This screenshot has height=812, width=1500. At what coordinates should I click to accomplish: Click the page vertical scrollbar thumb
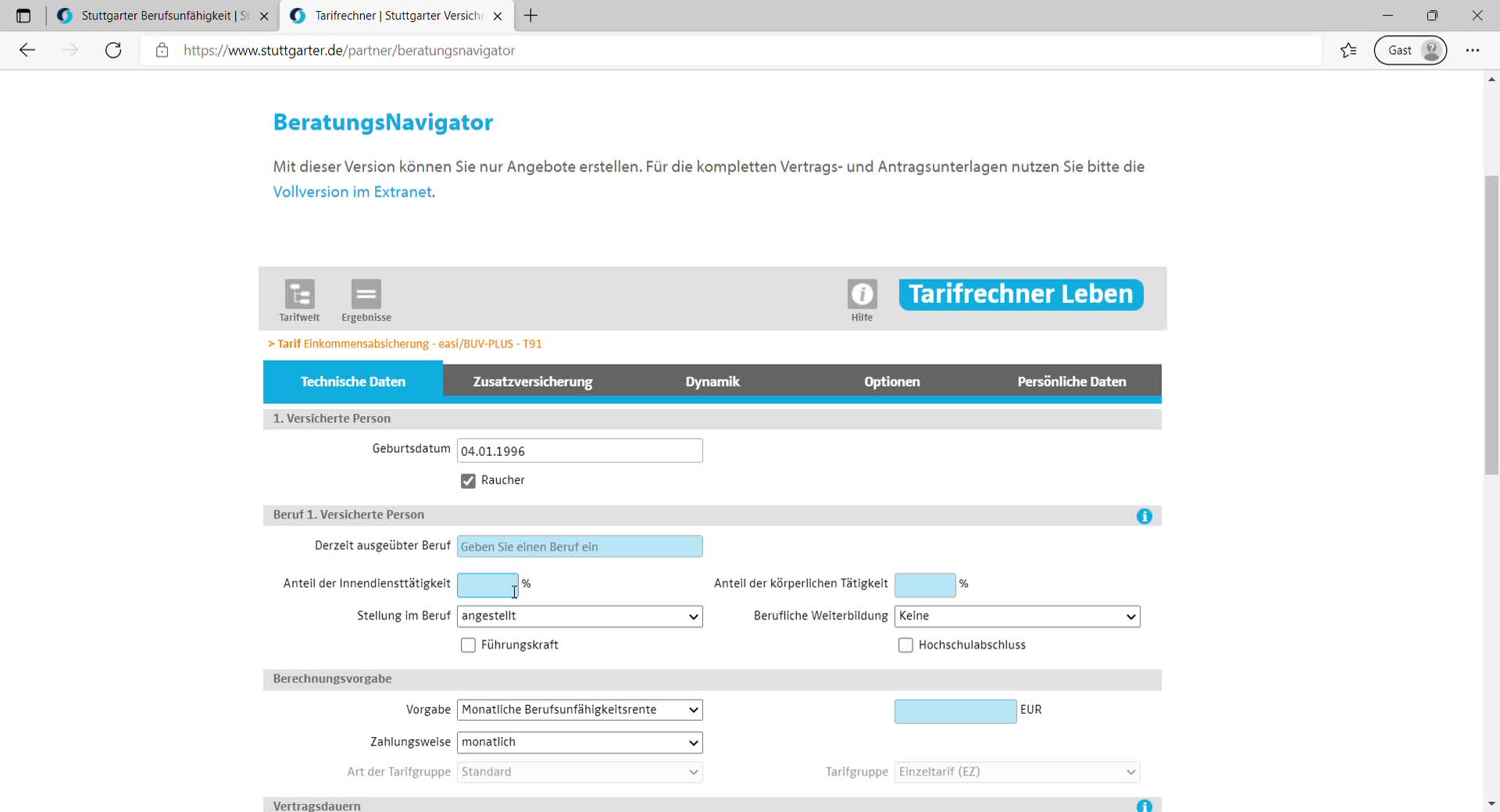[1491, 324]
